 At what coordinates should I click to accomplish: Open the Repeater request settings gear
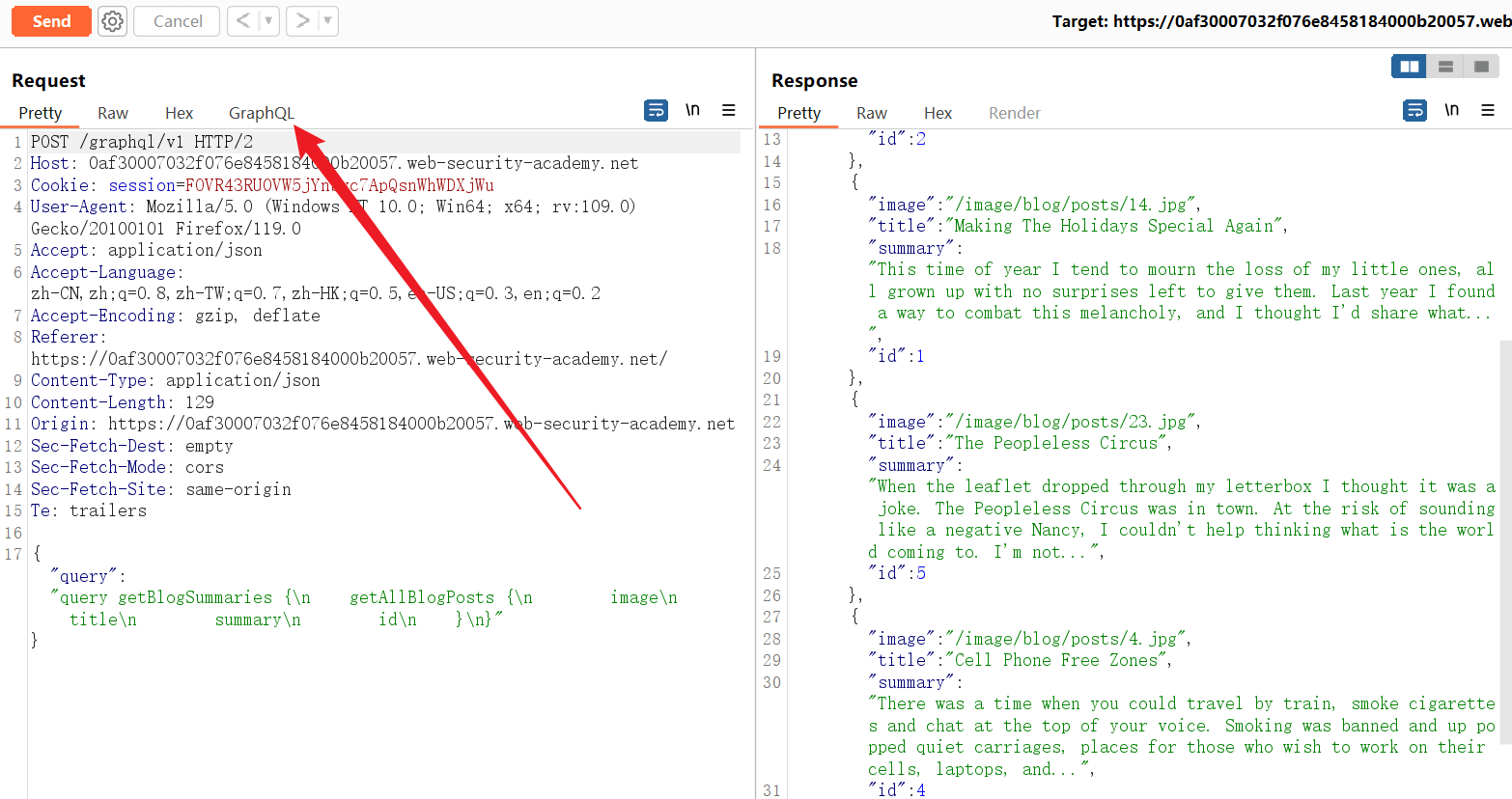point(113,21)
